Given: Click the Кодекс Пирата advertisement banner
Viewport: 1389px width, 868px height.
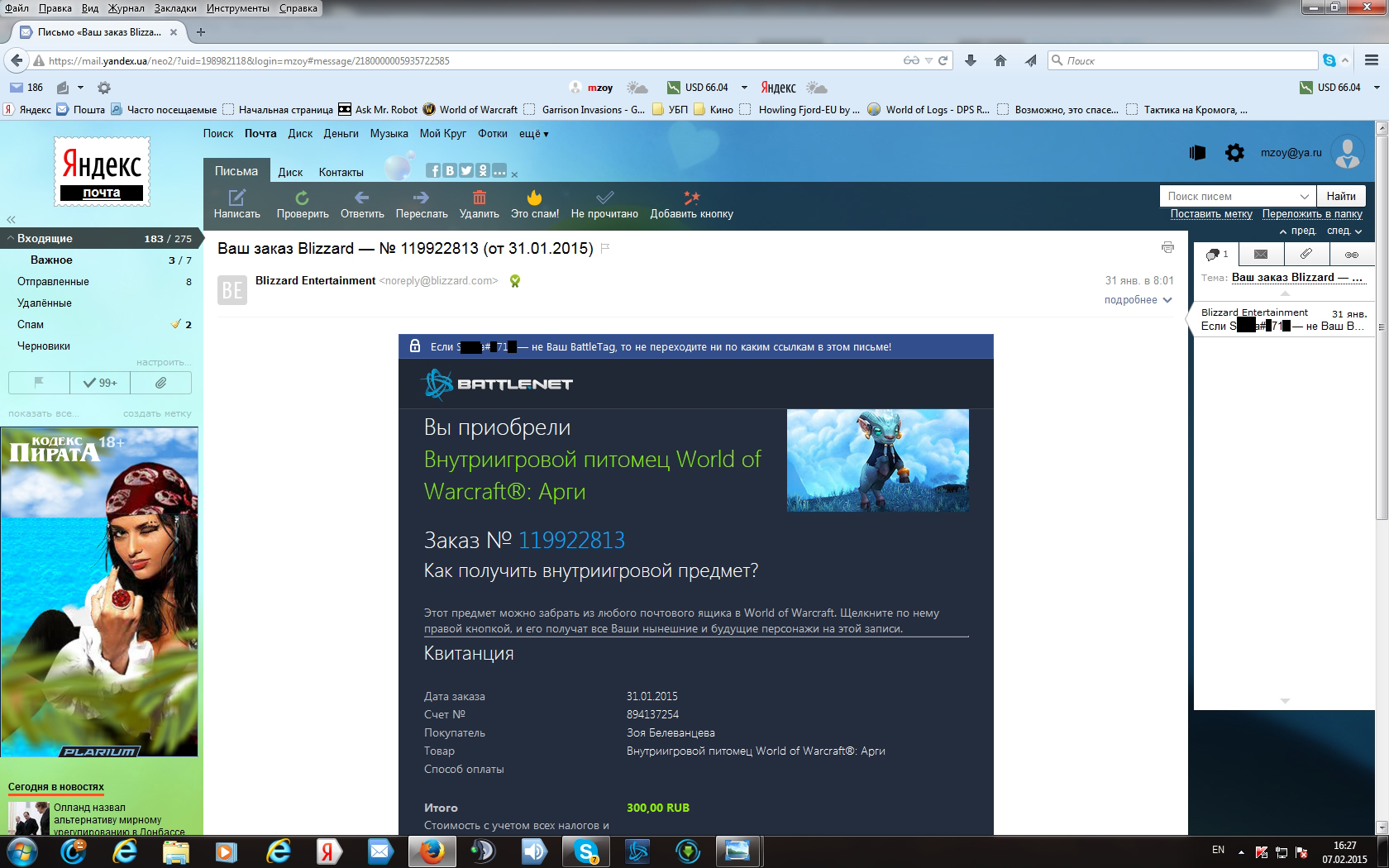Looking at the screenshot, I should tap(99, 592).
